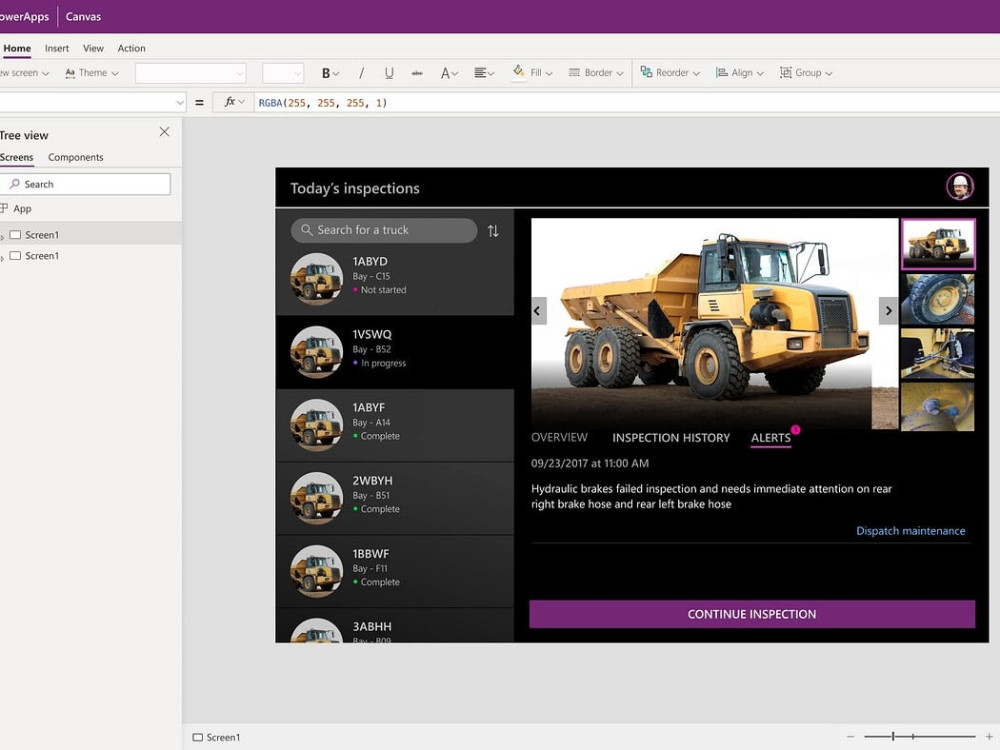Open the INSPECTION HISTORY tab
This screenshot has height=750, width=1000.
[x=671, y=438]
